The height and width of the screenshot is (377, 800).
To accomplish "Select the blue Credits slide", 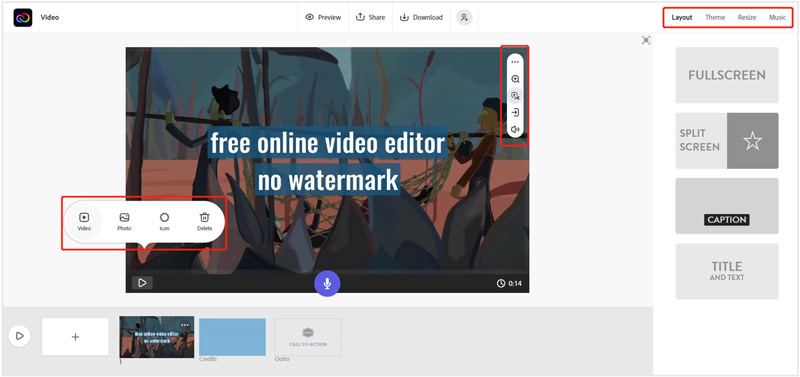I will click(x=232, y=337).
